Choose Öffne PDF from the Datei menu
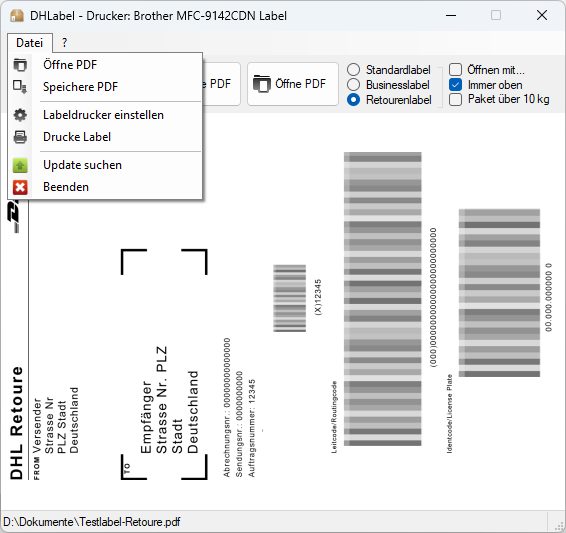566x533 pixels. pos(105,65)
